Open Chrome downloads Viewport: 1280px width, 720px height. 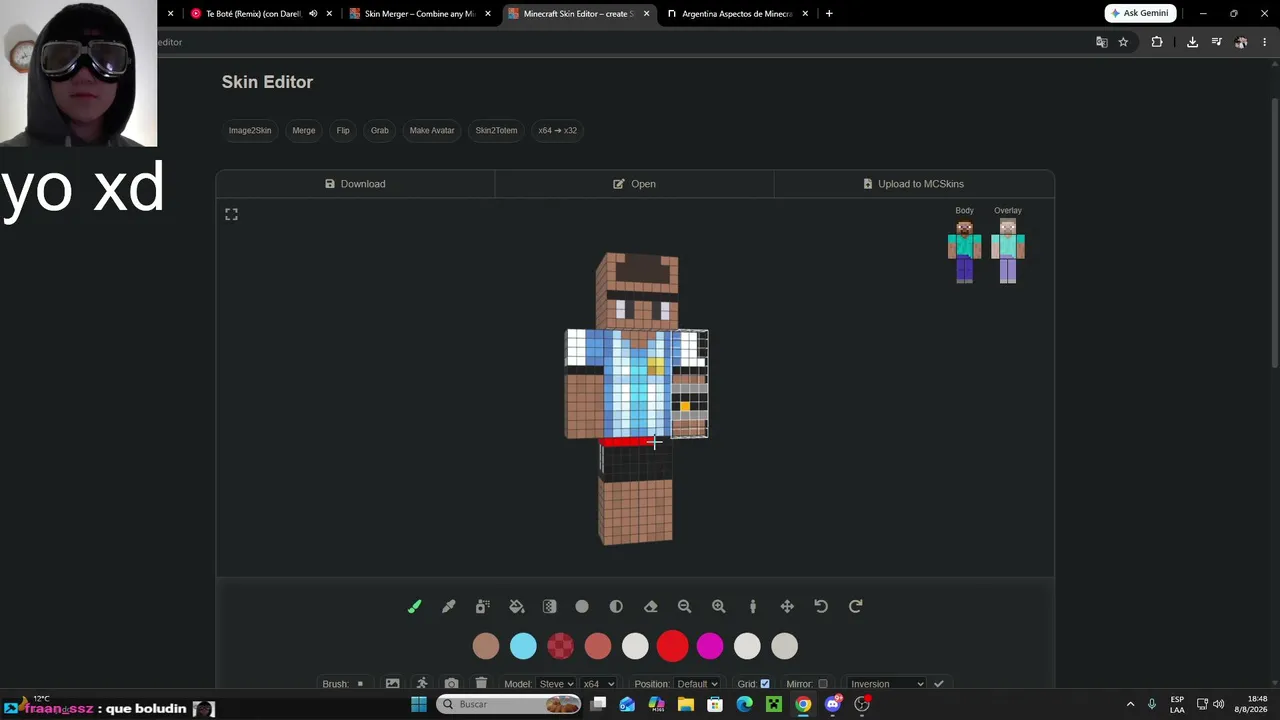1192,42
